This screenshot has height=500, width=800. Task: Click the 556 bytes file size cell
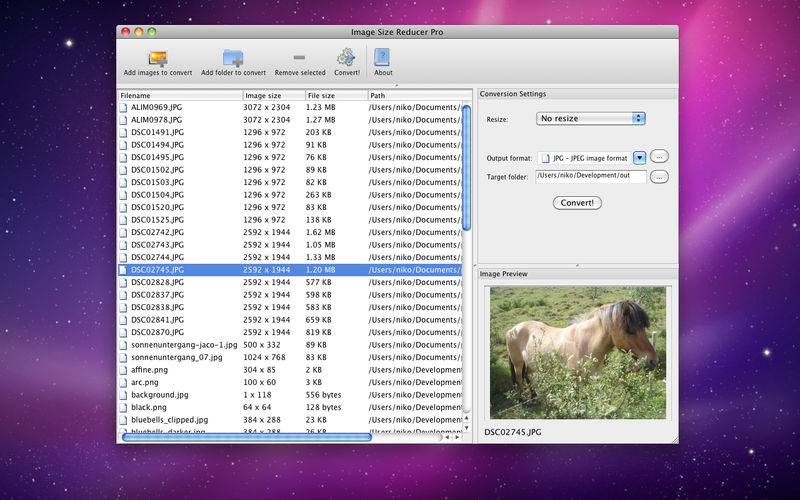coord(323,395)
